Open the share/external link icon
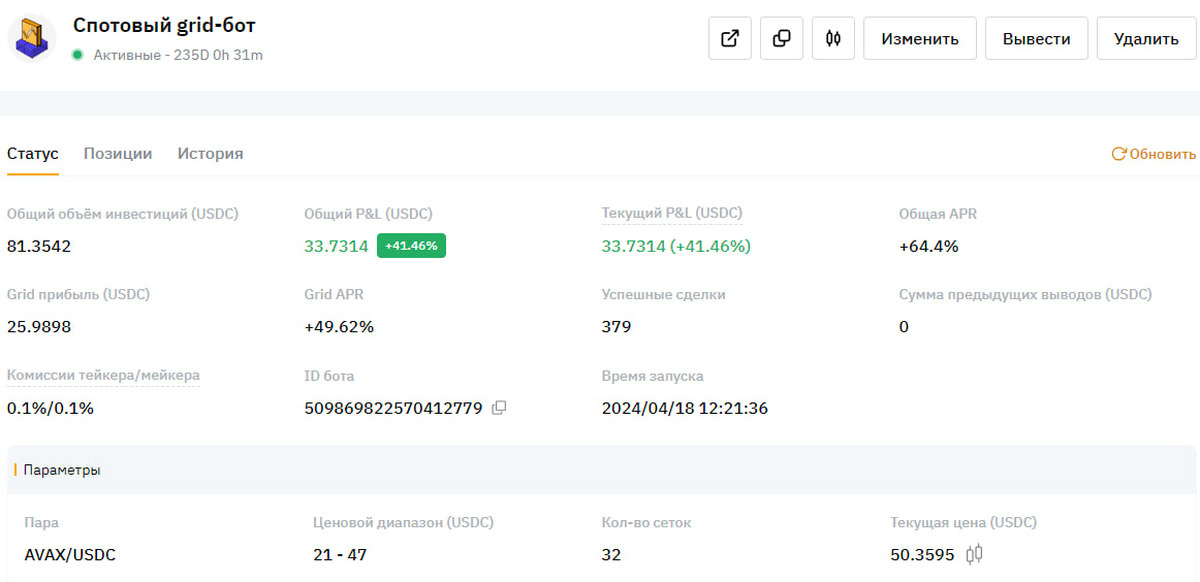 pos(730,39)
